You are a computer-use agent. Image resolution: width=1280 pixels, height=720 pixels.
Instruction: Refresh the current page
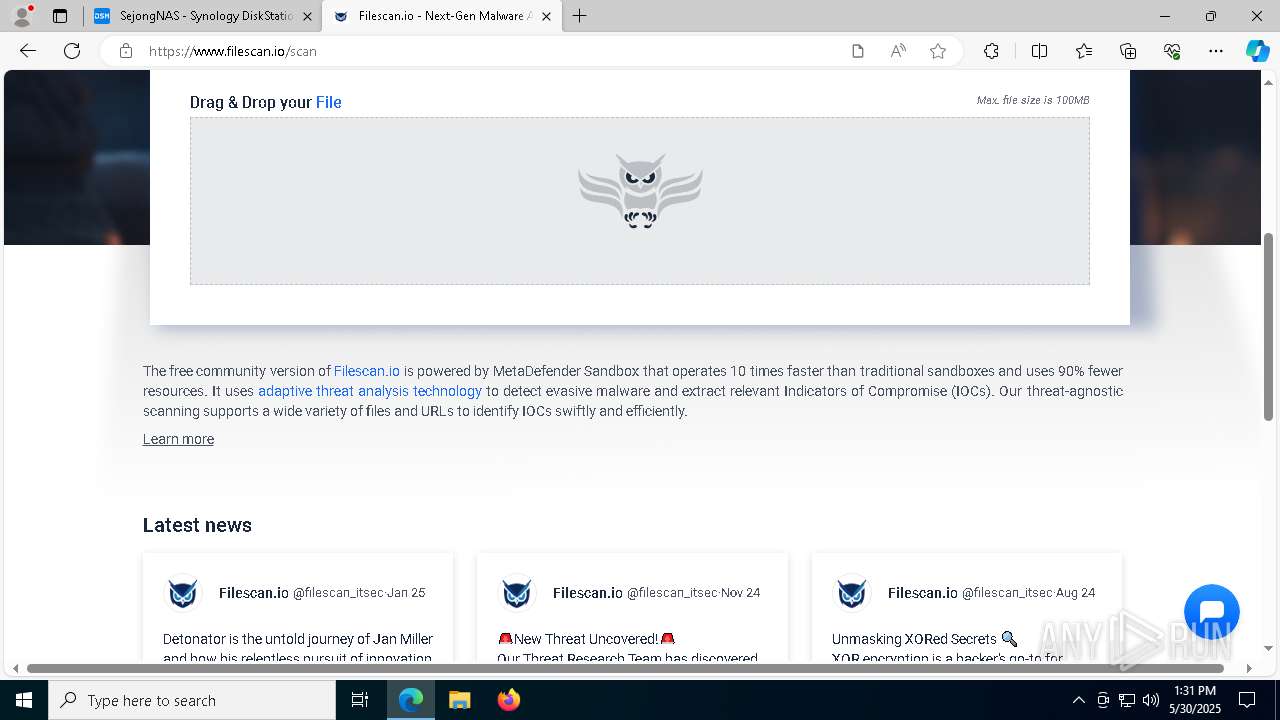pyautogui.click(x=72, y=51)
